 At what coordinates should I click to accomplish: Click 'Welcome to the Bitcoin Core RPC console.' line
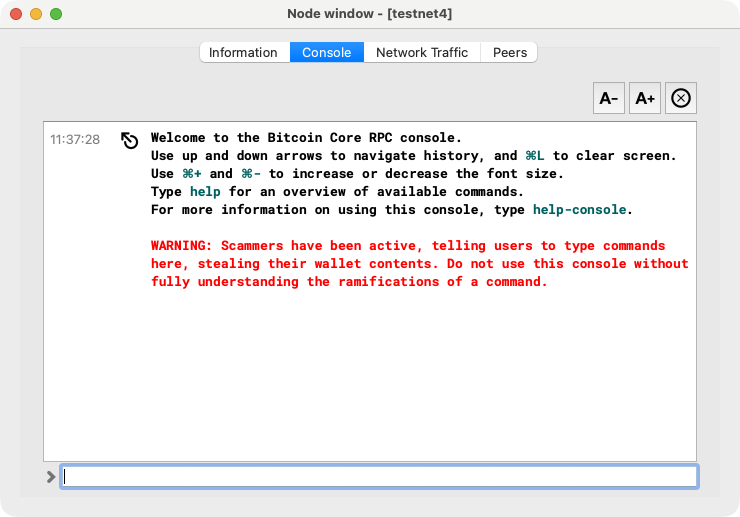(x=306, y=138)
